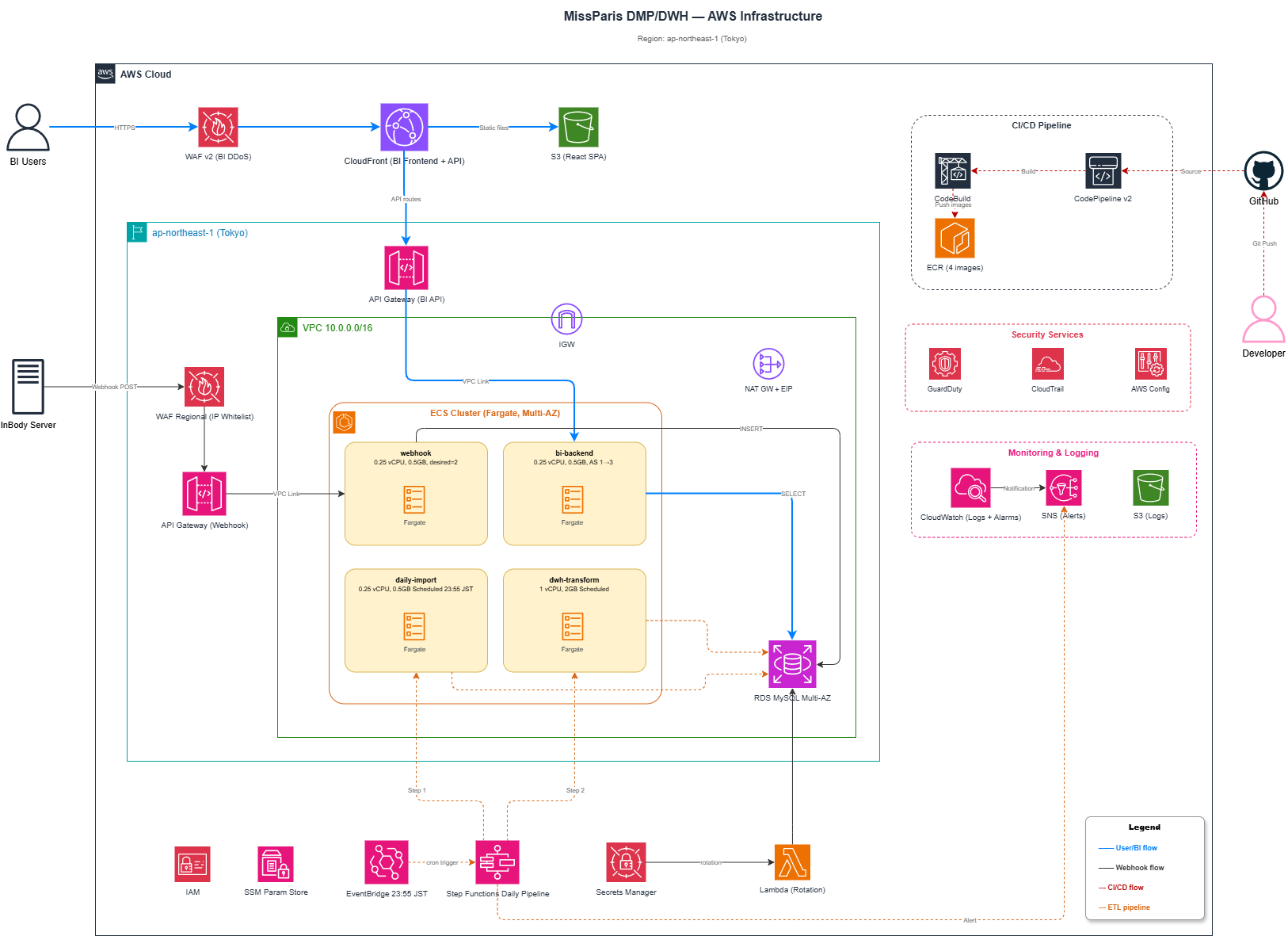Screen dimensions: 1288x936
Task: Click the Secrets Manager icon
Action: point(626,862)
